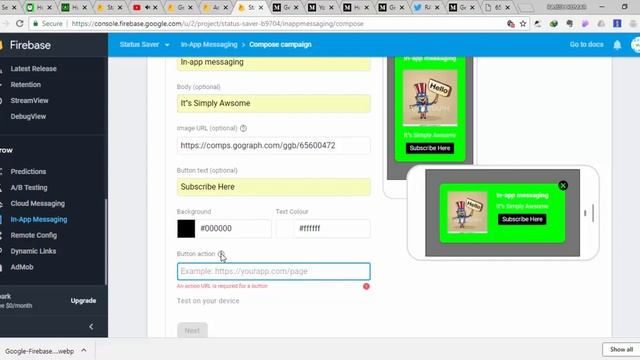Open the Button action help icon
Viewport: 640px width, 360px height.
(221, 254)
